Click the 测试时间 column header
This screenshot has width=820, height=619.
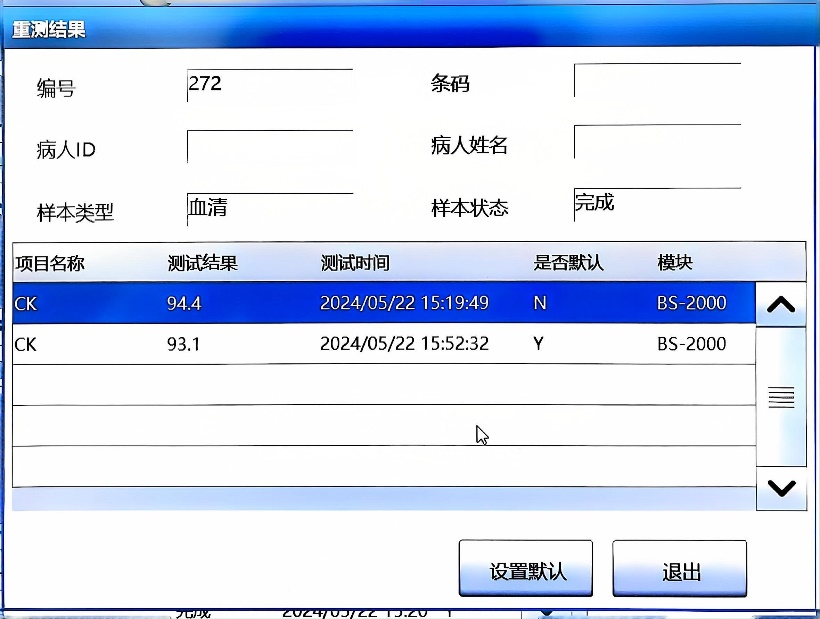pos(355,263)
